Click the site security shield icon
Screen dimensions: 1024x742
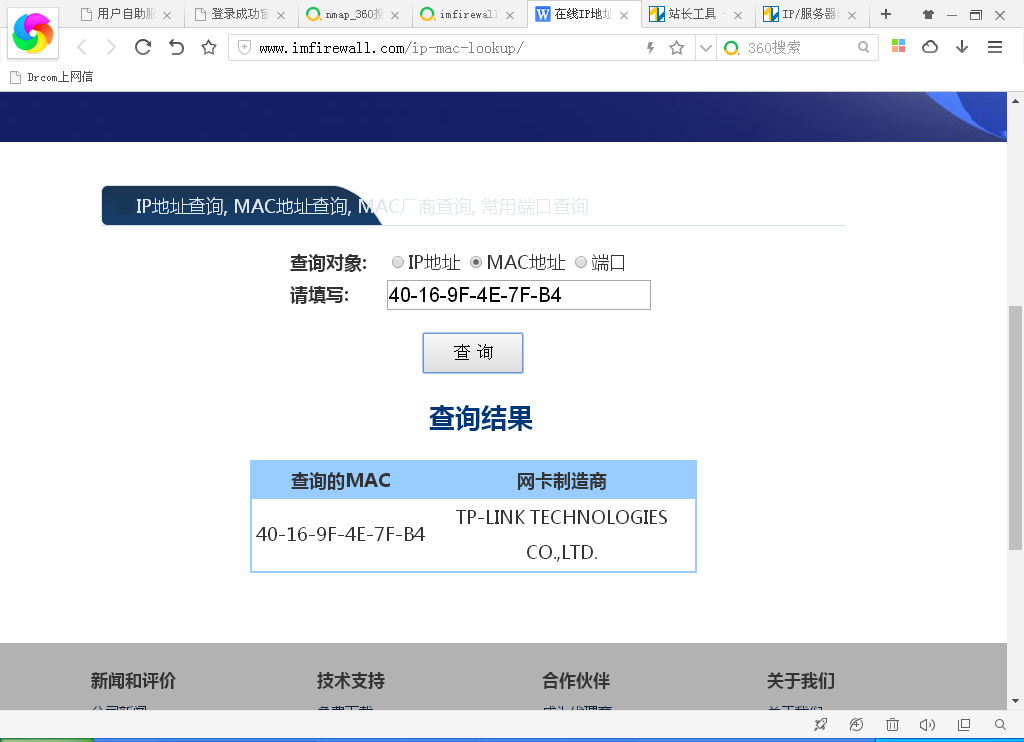[244, 48]
